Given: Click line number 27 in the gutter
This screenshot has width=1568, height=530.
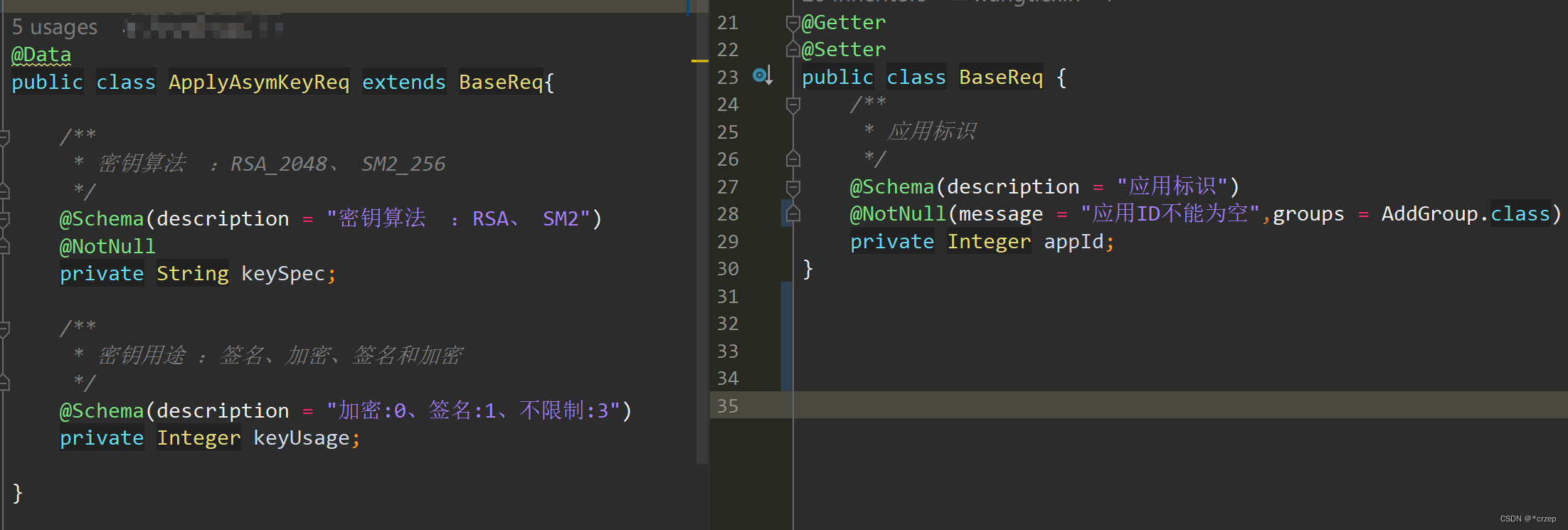Looking at the screenshot, I should tap(728, 187).
